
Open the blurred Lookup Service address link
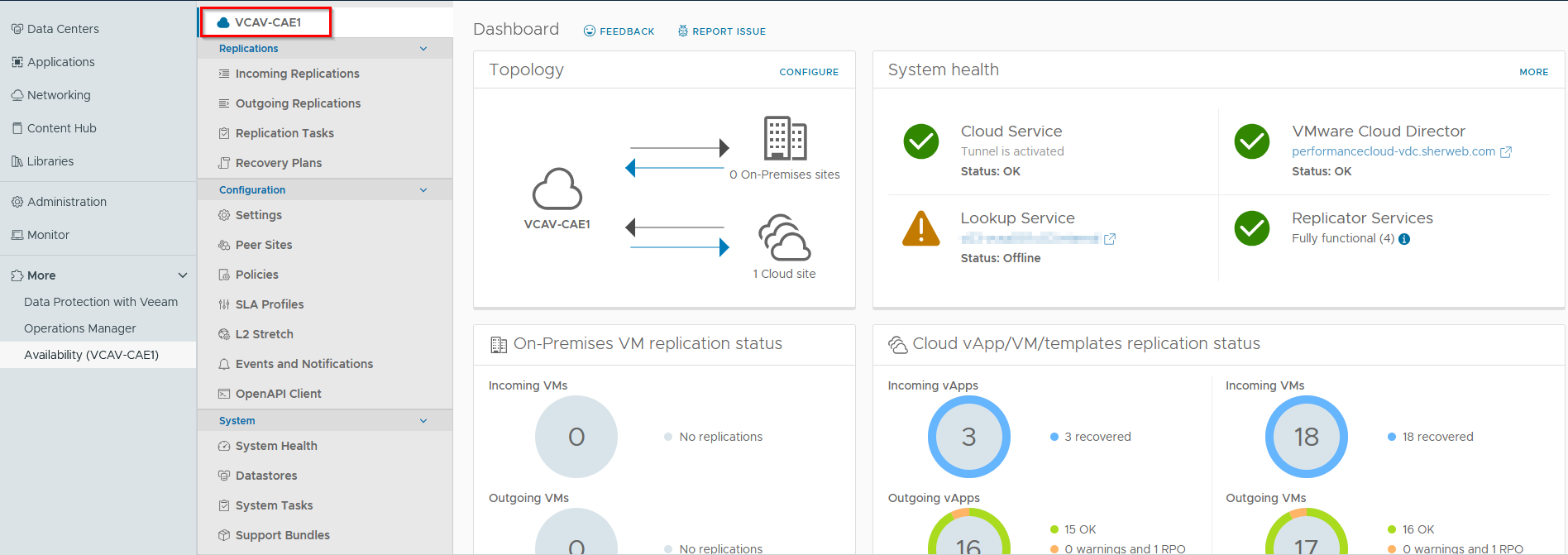[x=1030, y=238]
